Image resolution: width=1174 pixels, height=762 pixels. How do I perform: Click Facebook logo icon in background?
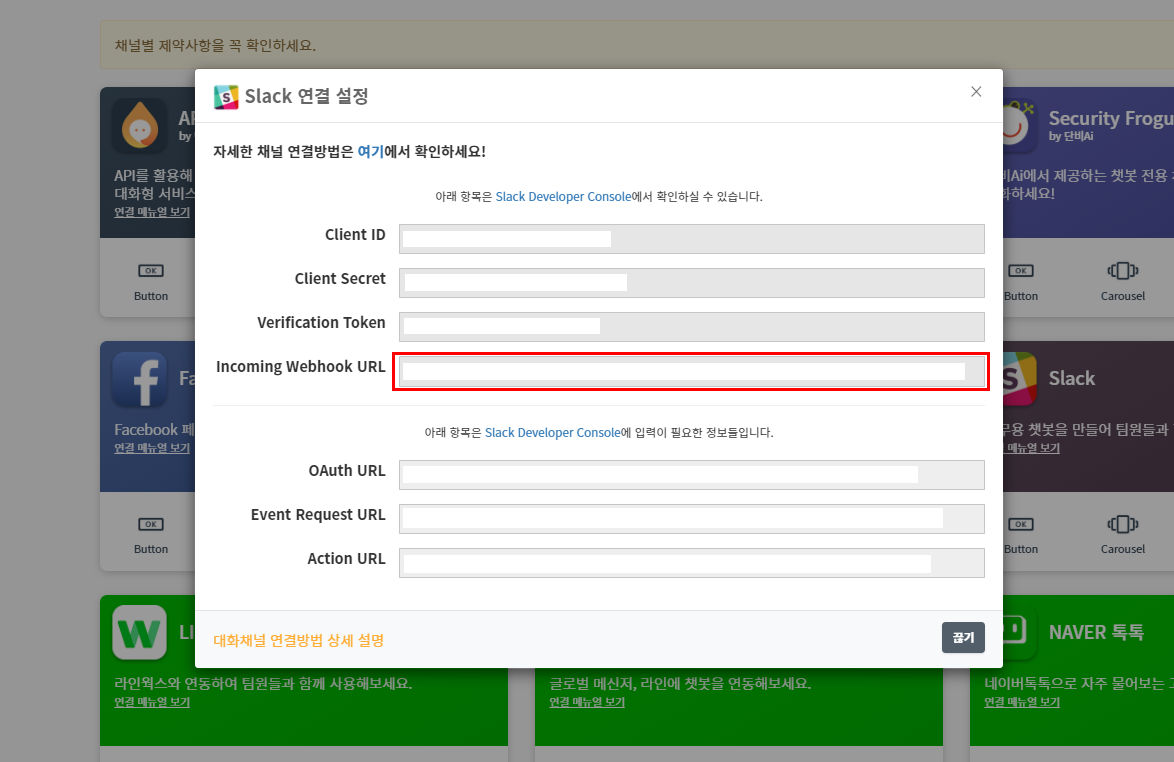click(x=140, y=380)
